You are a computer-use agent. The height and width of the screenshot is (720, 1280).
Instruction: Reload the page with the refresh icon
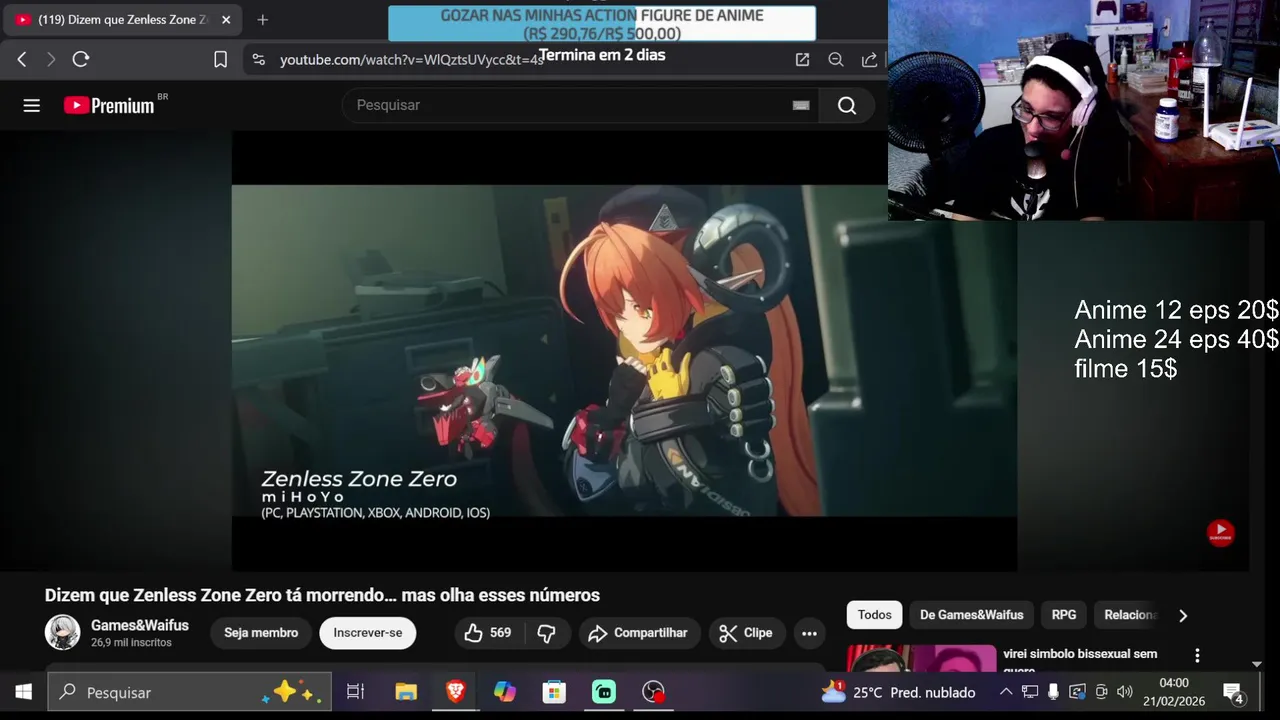pyautogui.click(x=81, y=60)
